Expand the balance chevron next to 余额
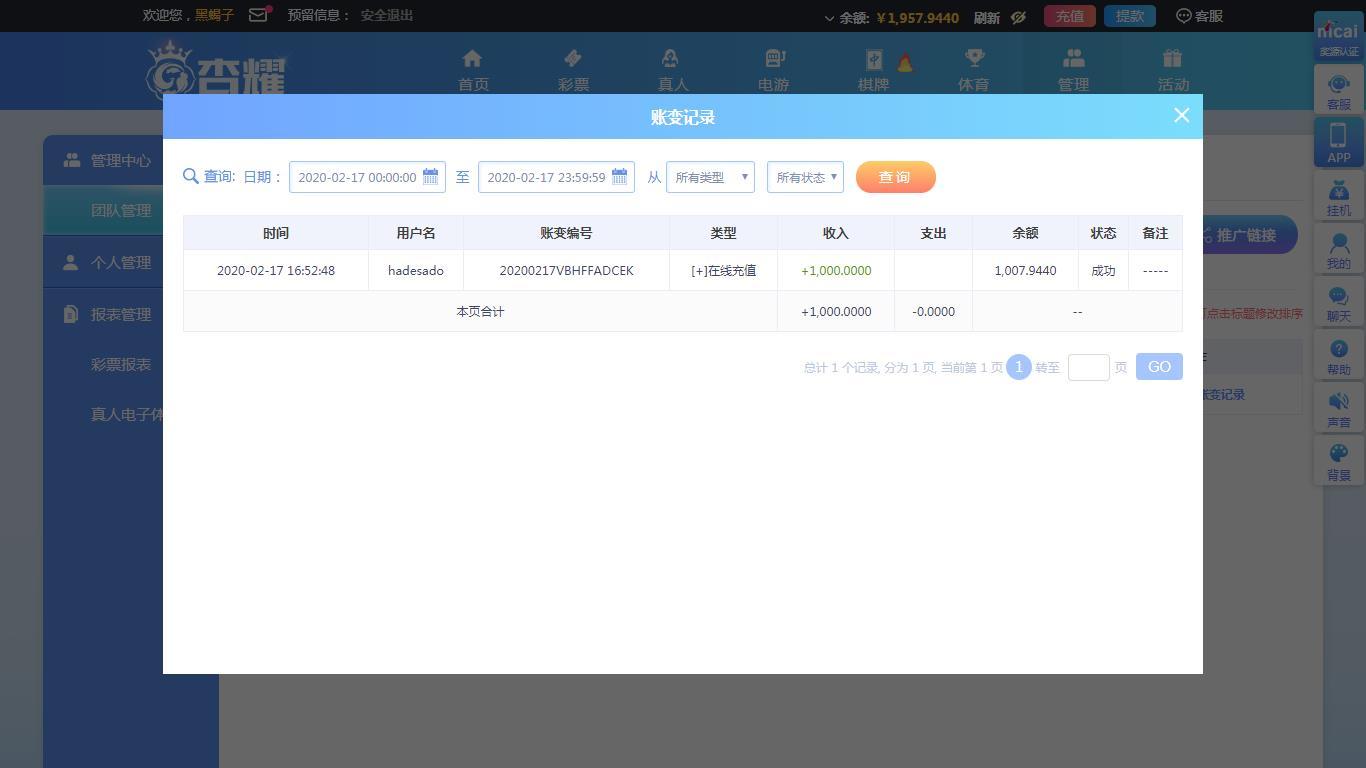Screen dimensions: 1366x768 coord(829,18)
